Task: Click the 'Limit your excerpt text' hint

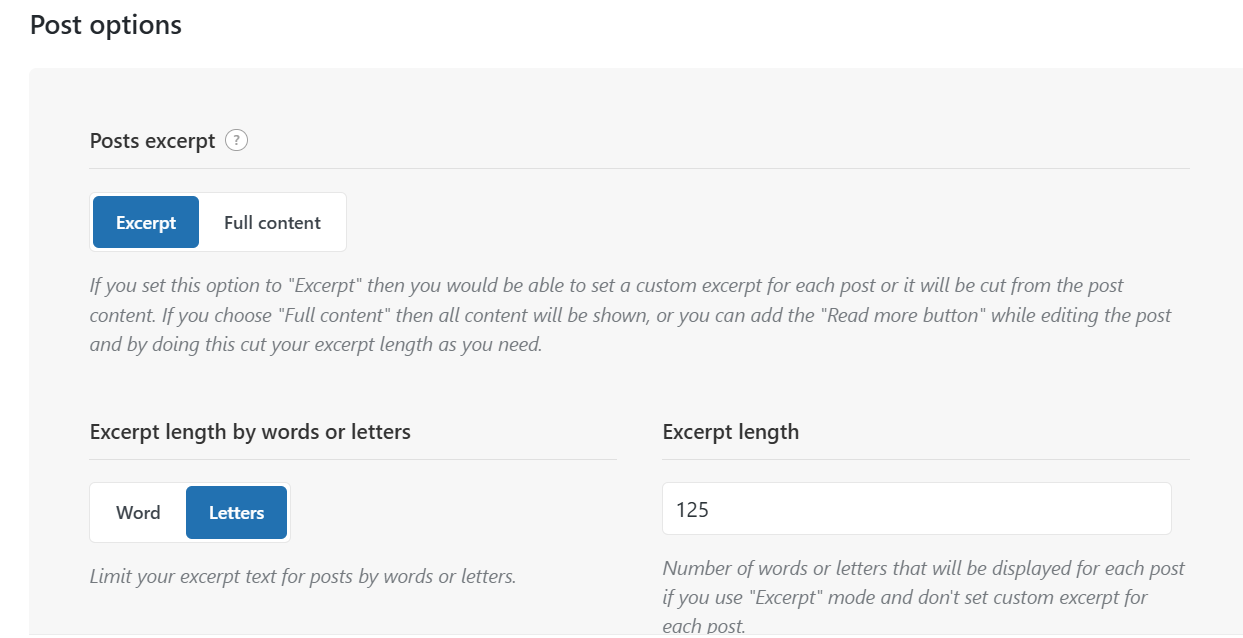Action: (x=303, y=577)
